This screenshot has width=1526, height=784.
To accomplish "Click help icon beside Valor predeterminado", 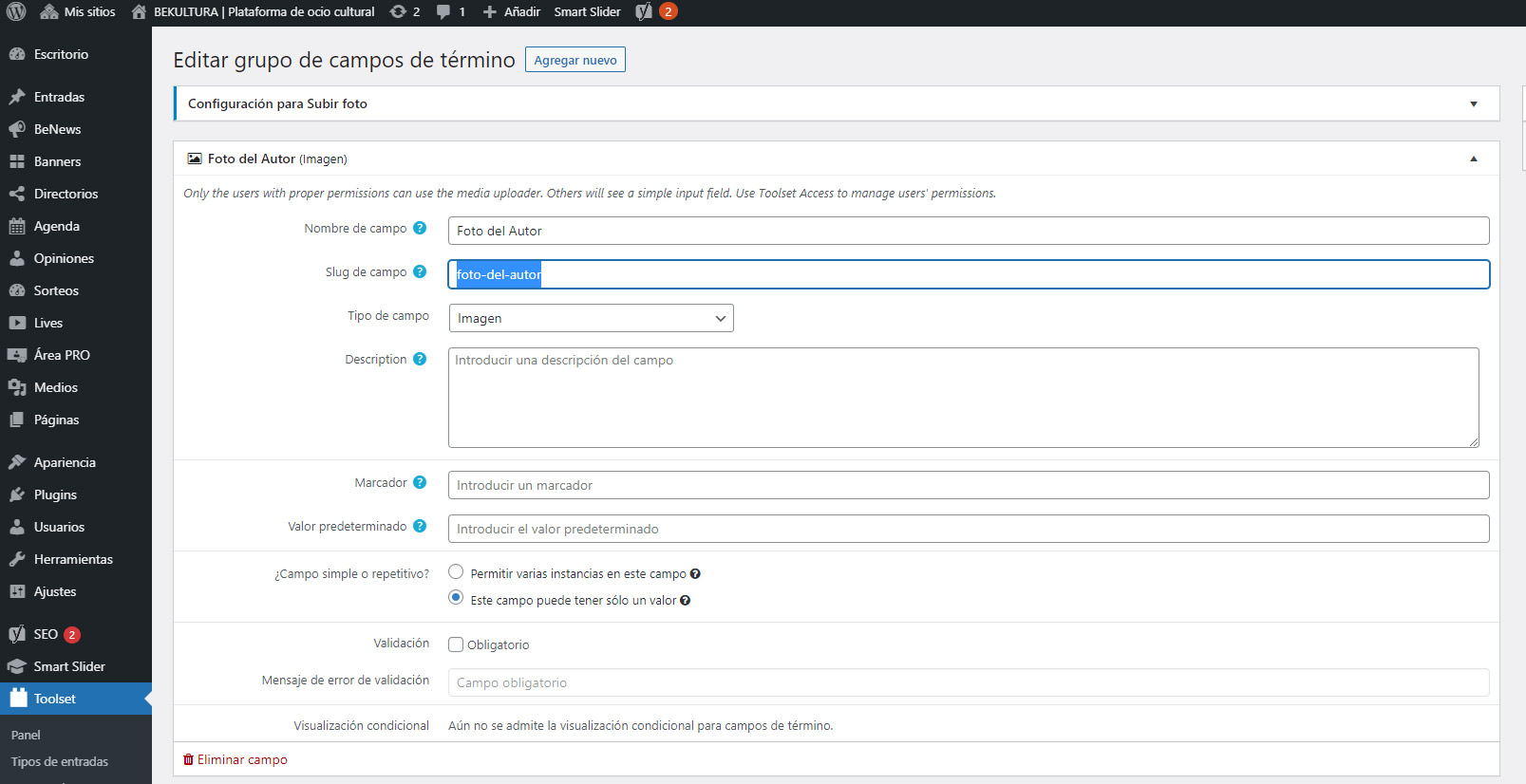I will pos(420,526).
